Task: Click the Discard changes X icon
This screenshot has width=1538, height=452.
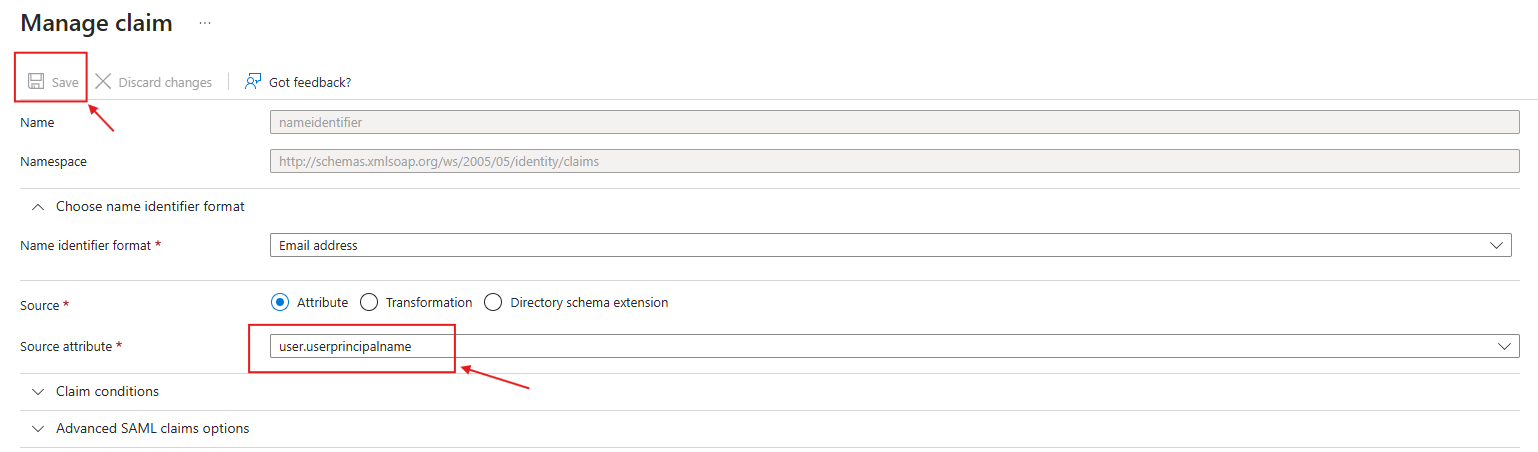Action: pos(103,82)
